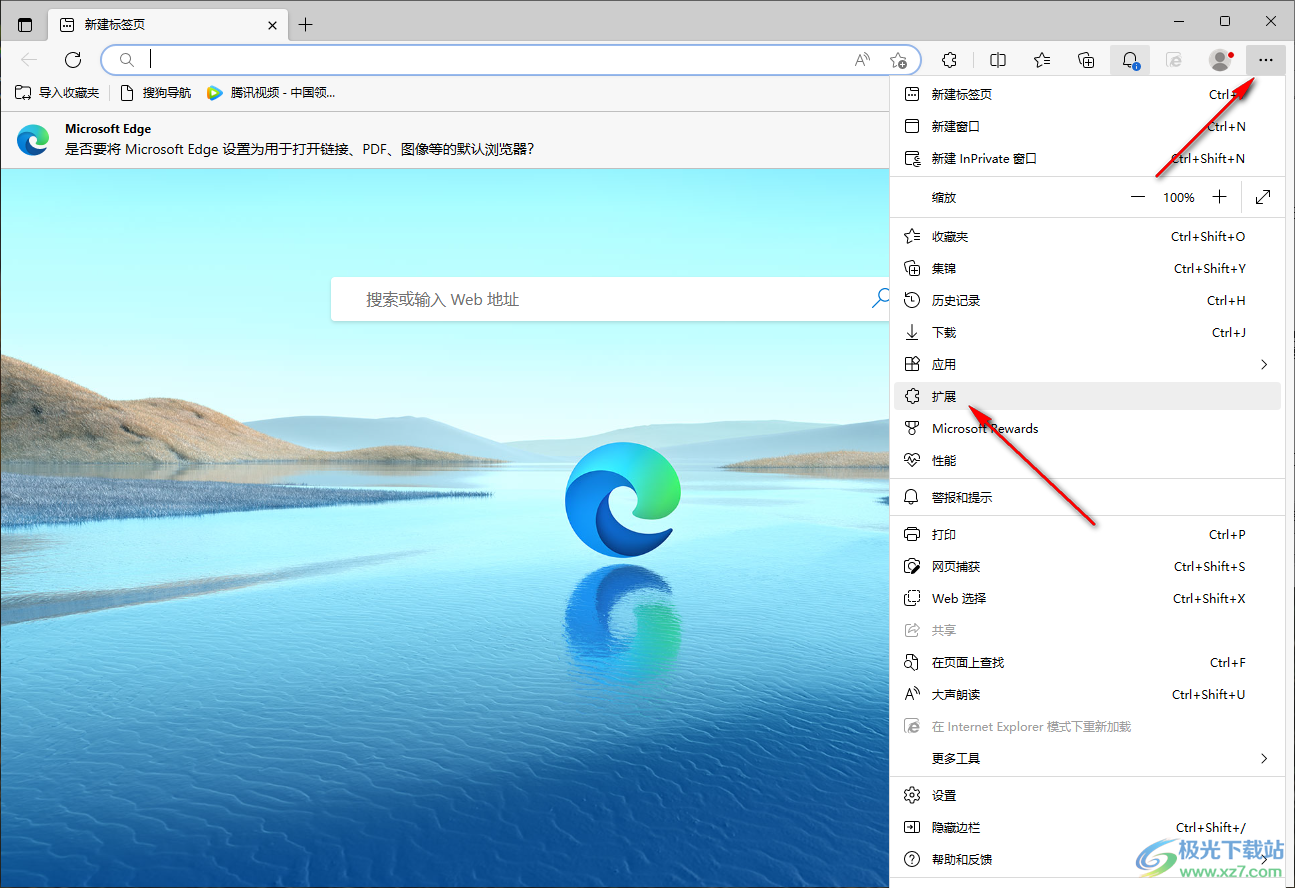This screenshot has height=888, width=1295.
Task: Open 帮助和反馈 menu entry
Action: coord(1087,859)
